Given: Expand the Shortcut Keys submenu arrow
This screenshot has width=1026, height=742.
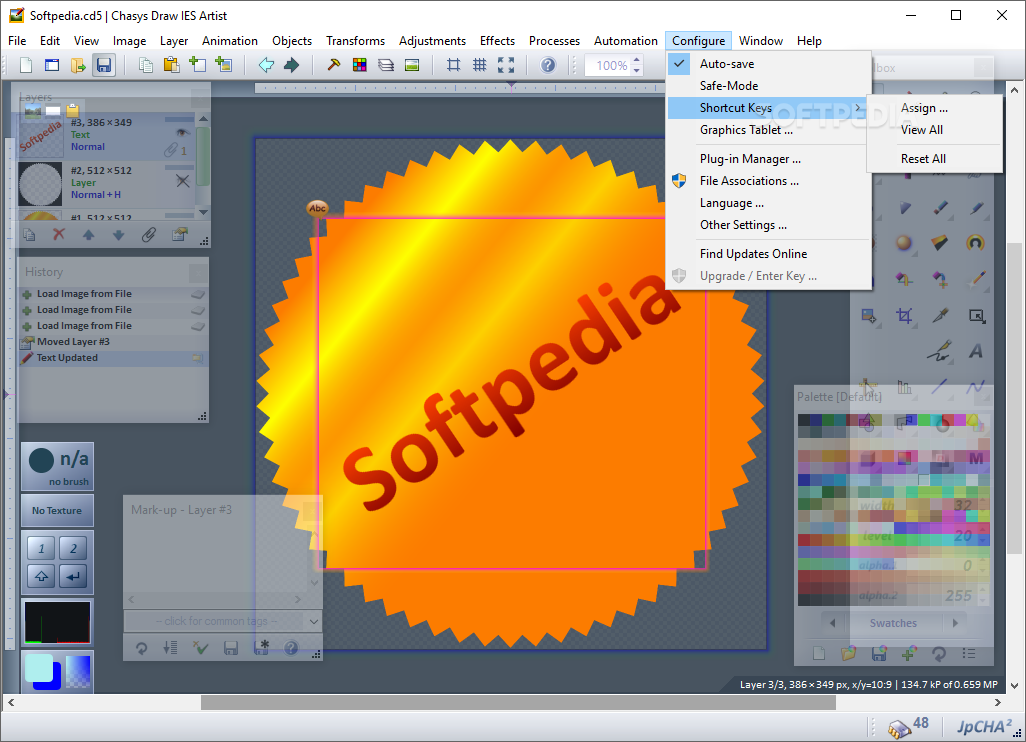Looking at the screenshot, I should point(857,107).
